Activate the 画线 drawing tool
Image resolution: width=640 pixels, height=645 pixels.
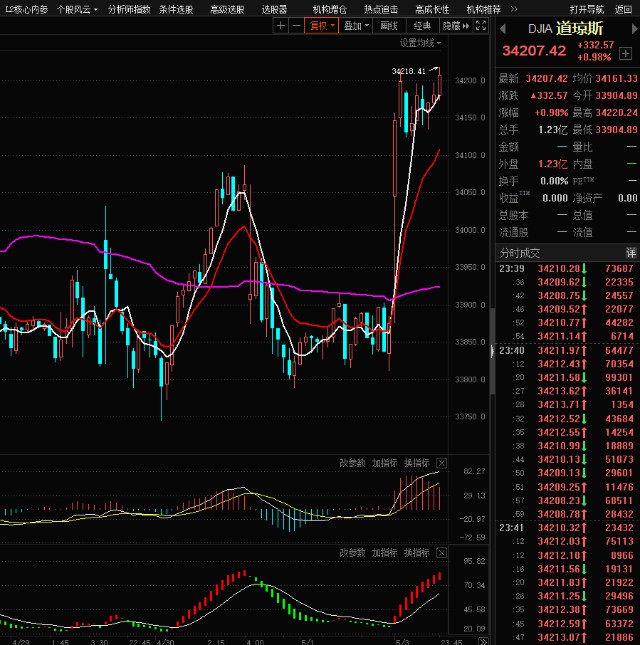(x=389, y=26)
